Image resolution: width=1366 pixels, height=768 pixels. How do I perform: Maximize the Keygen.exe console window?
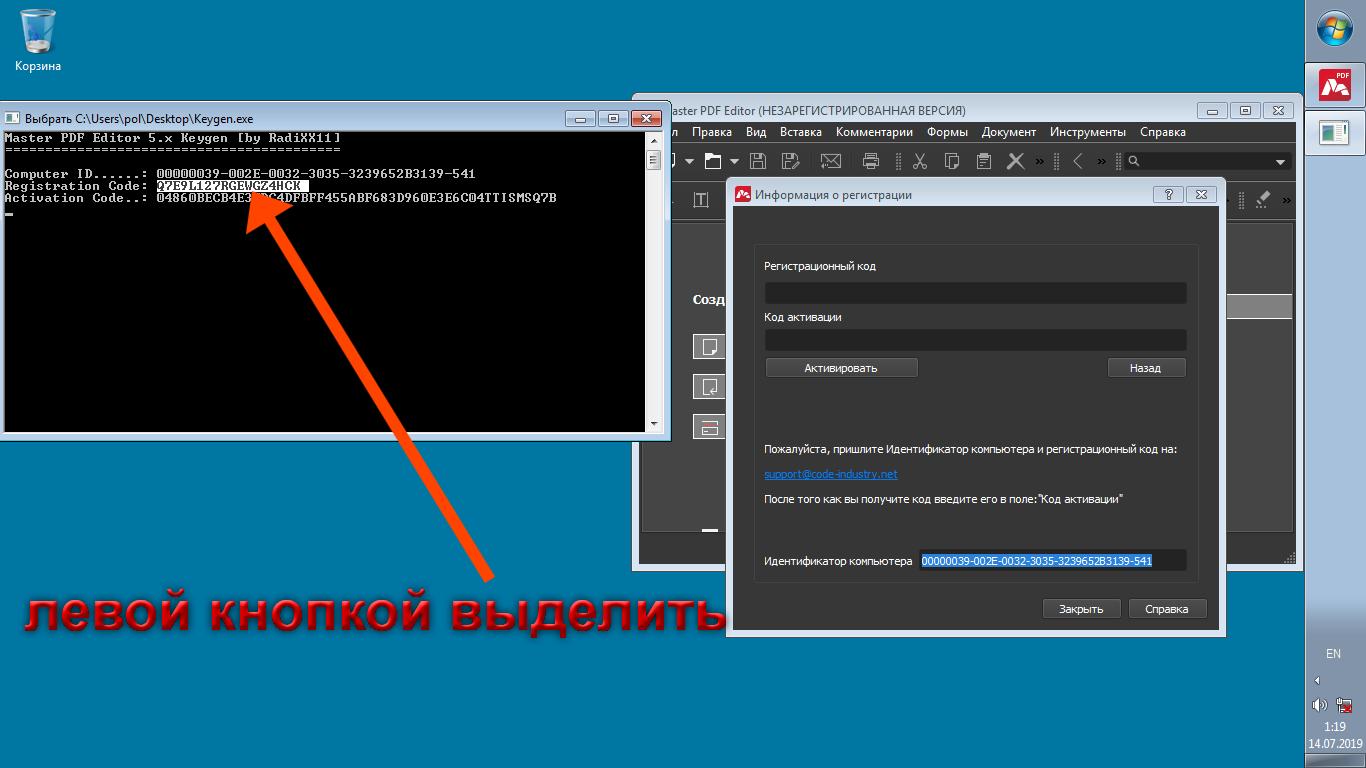pyautogui.click(x=613, y=118)
